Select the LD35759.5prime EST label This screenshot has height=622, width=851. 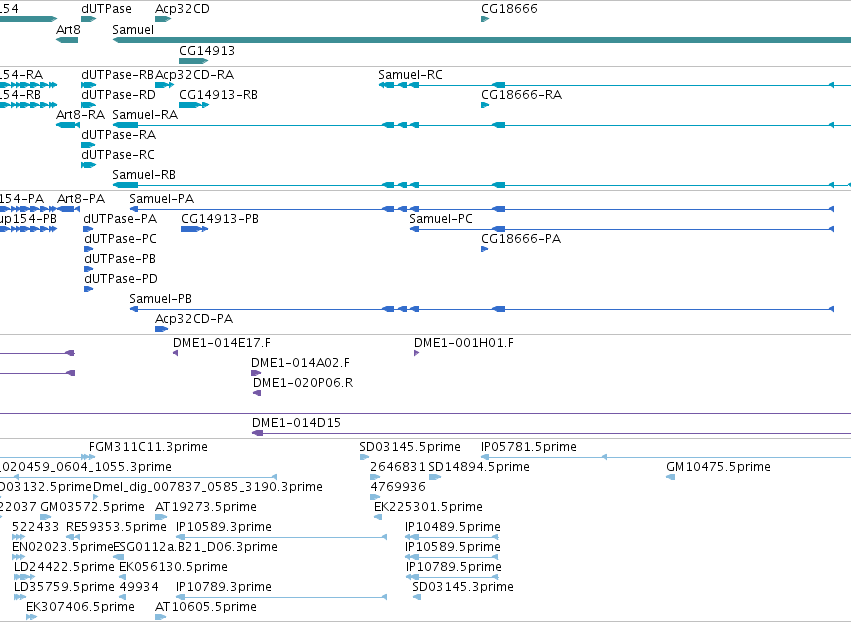click(x=64, y=587)
